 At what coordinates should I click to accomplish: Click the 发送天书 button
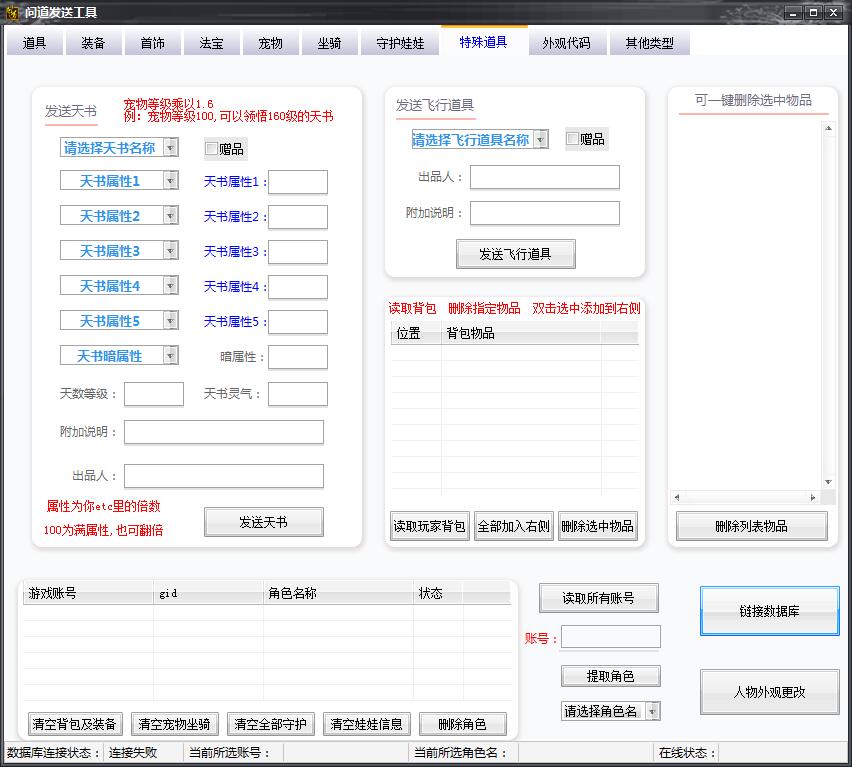tap(264, 522)
